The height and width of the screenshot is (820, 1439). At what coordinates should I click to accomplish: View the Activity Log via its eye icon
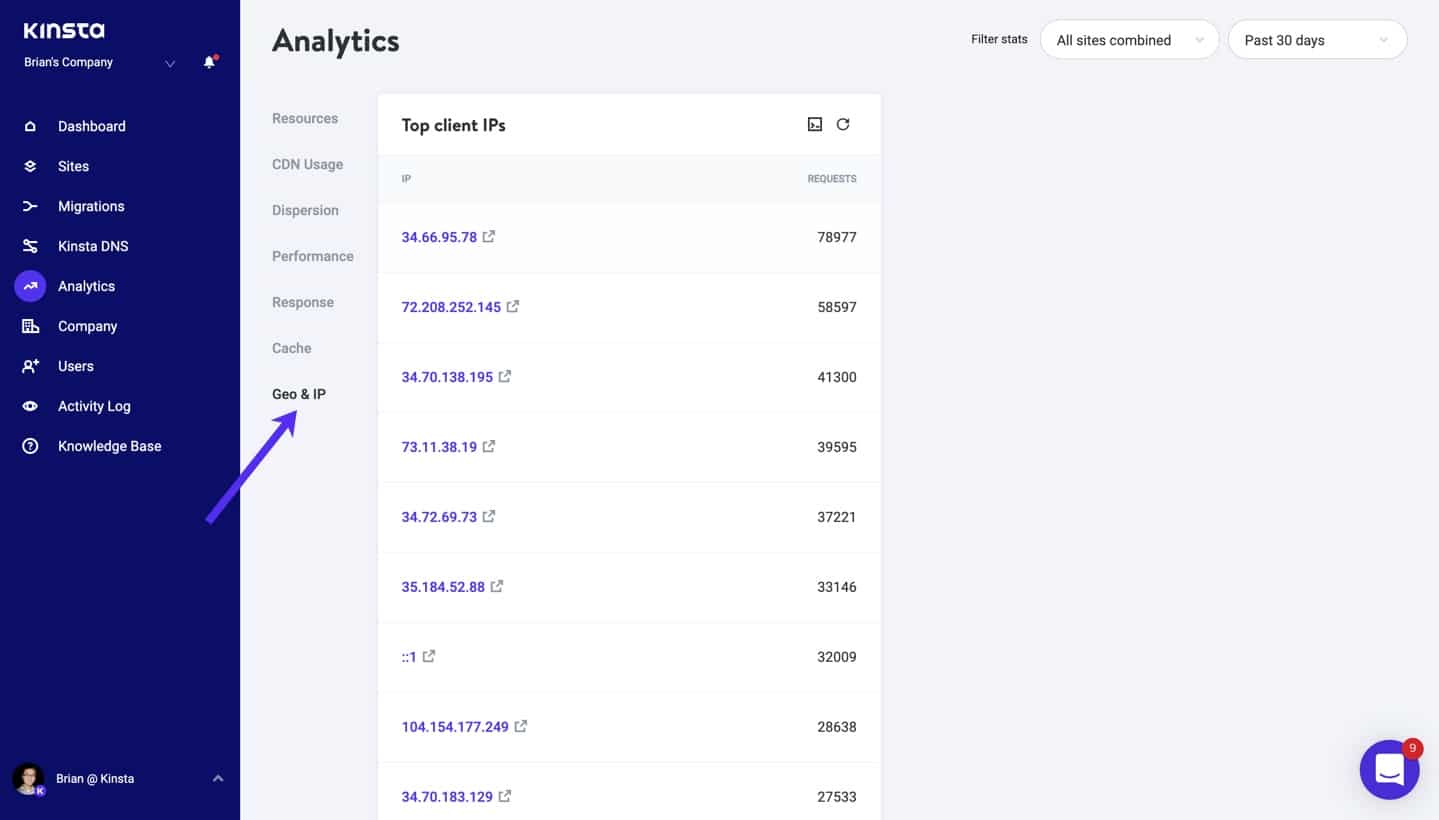coord(29,406)
